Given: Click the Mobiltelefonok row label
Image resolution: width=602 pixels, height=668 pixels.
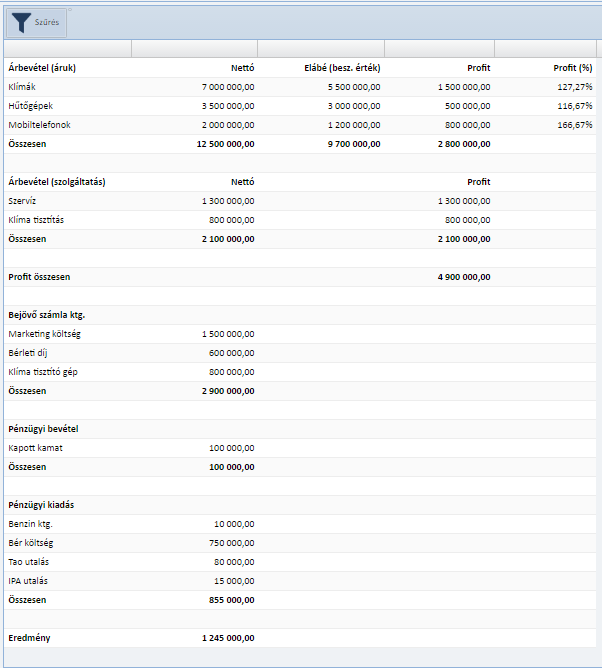Looking at the screenshot, I should [x=39, y=125].
